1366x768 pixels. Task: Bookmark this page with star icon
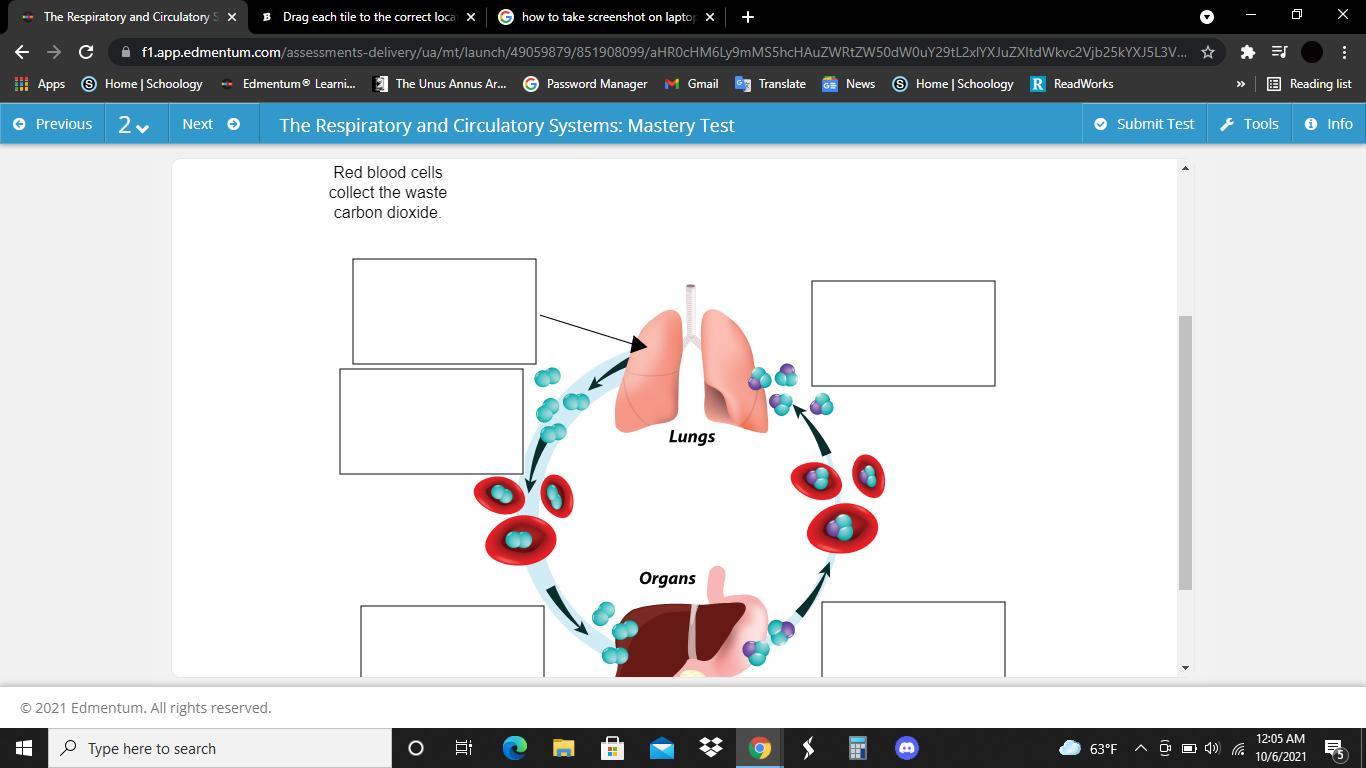pyautogui.click(x=1208, y=52)
